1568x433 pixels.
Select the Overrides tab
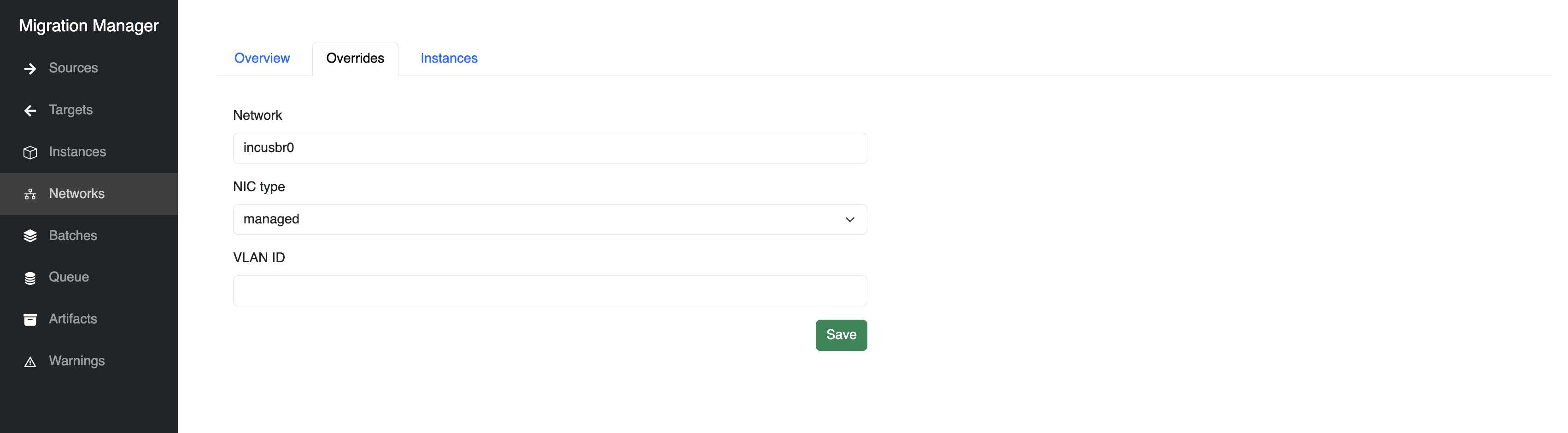click(x=355, y=58)
